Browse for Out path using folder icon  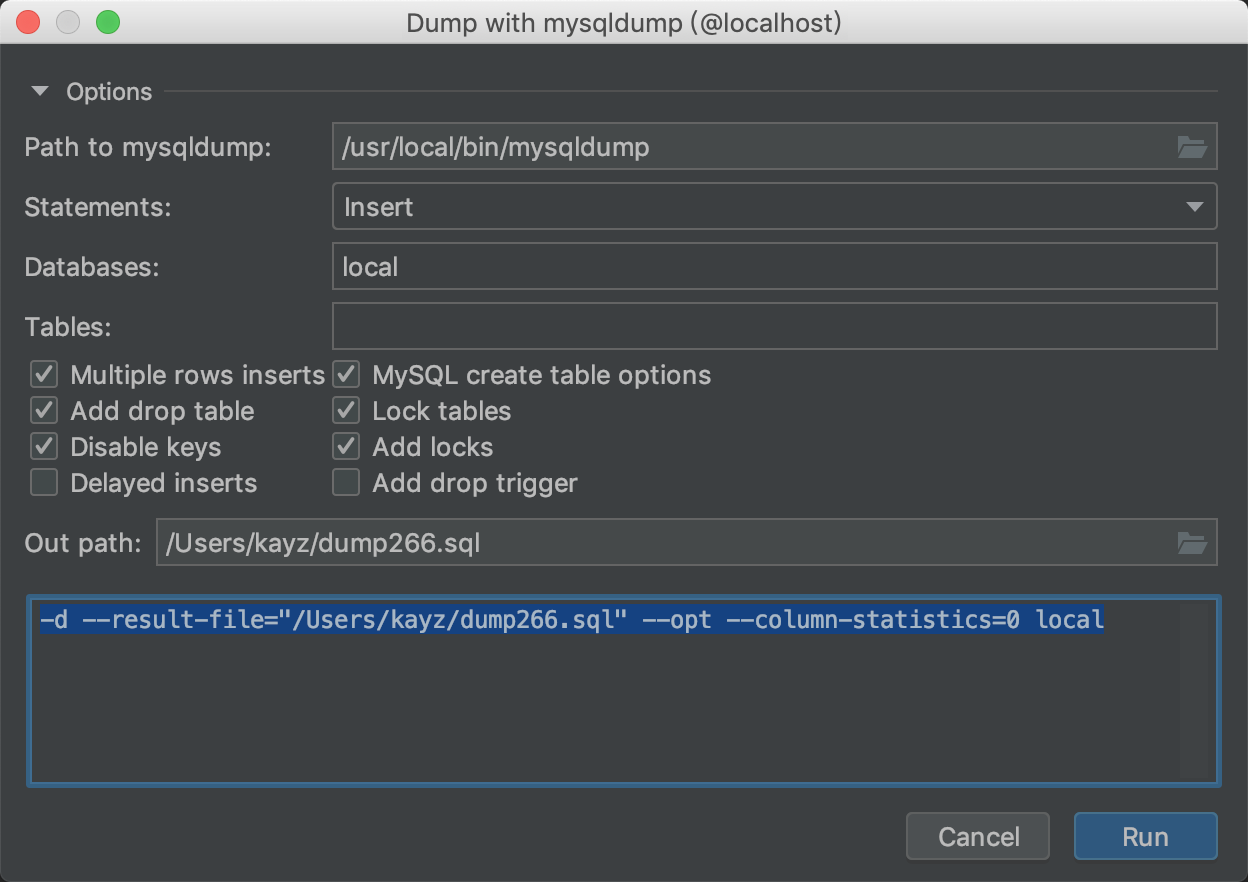[1192, 542]
